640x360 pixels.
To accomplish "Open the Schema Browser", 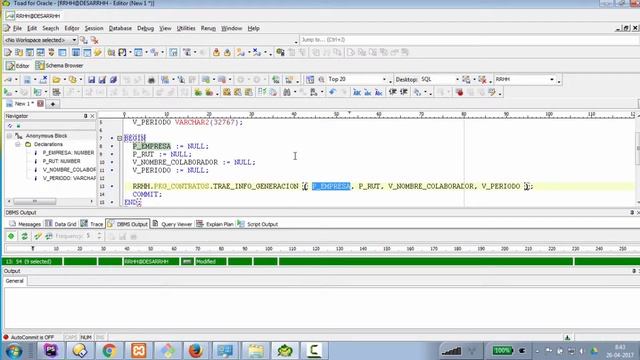I will click(59, 65).
